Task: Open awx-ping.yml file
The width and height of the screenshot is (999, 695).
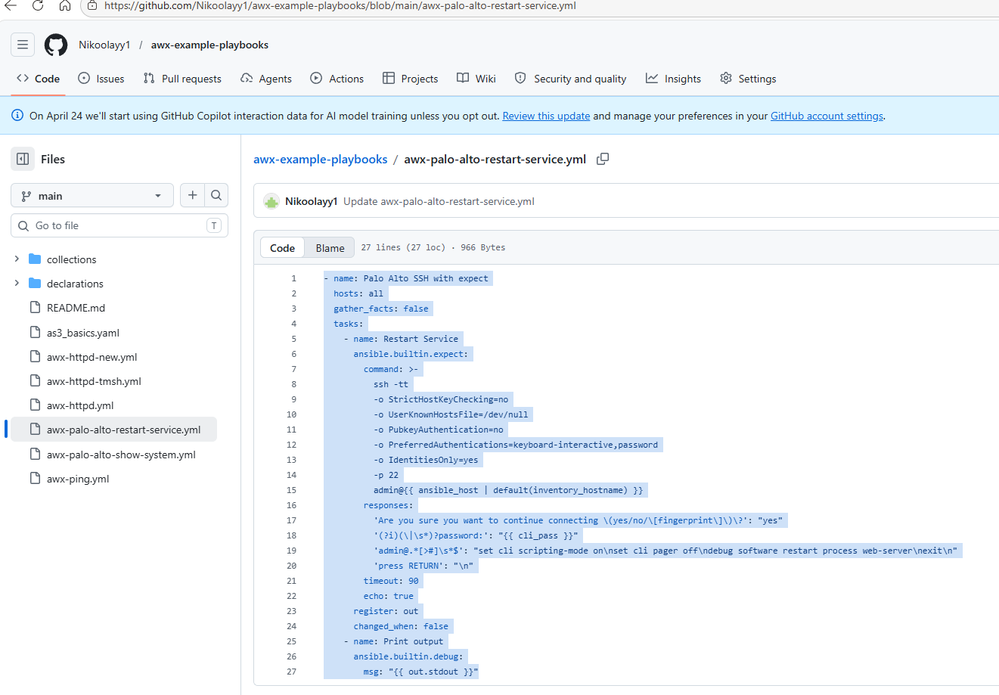Action: (x=78, y=478)
